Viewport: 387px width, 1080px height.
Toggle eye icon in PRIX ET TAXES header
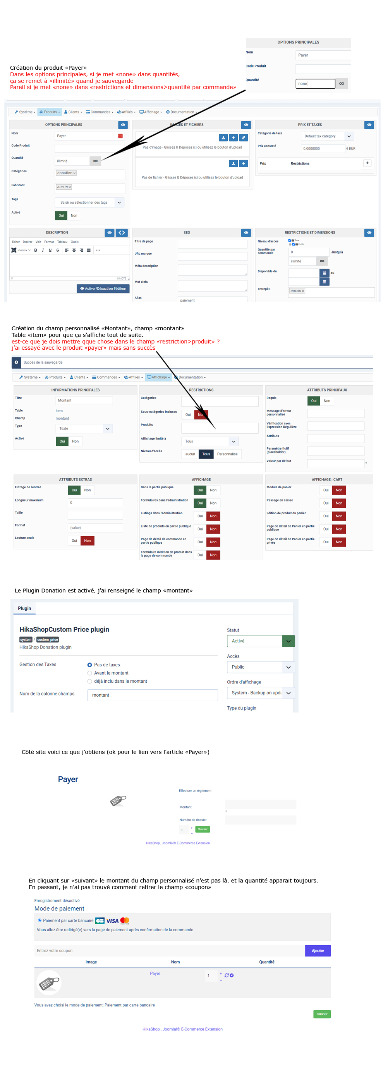[x=369, y=125]
